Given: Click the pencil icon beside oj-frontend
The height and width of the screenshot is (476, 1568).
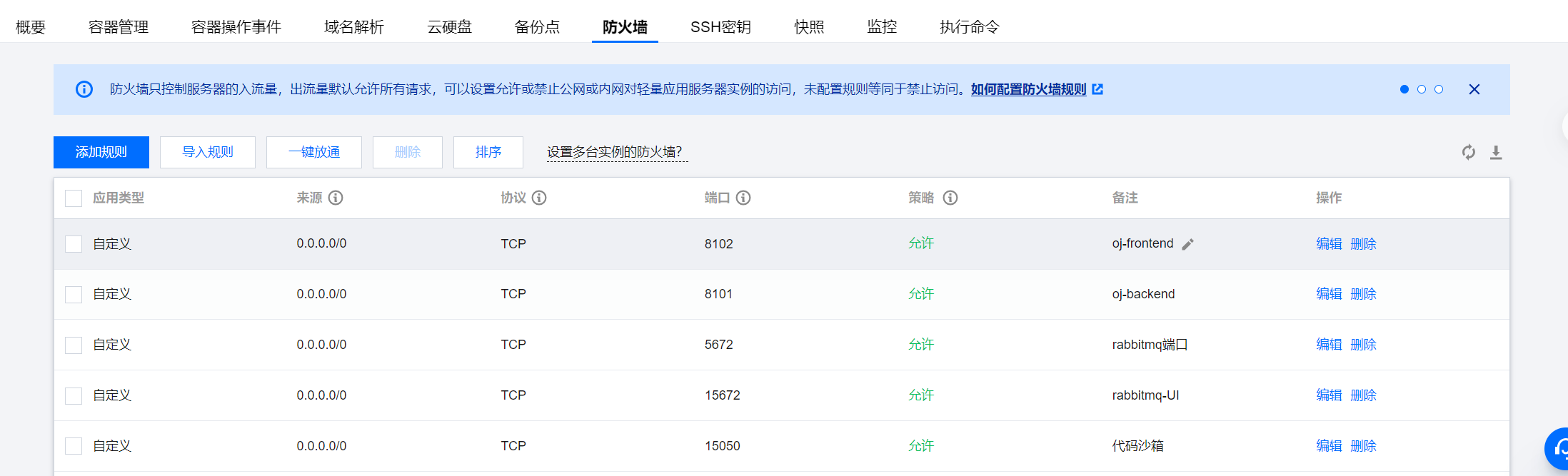Looking at the screenshot, I should [1187, 244].
